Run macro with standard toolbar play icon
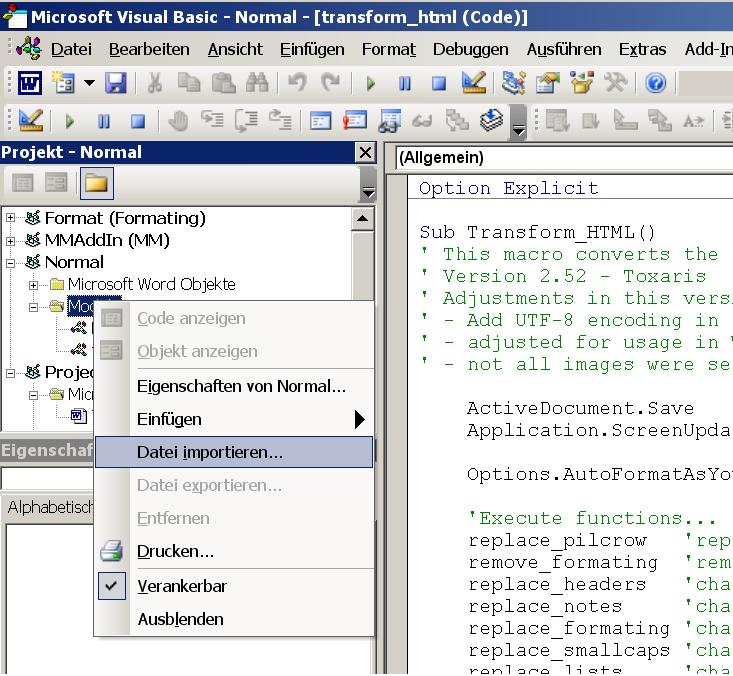Image resolution: width=733 pixels, height=676 pixels. 371,84
